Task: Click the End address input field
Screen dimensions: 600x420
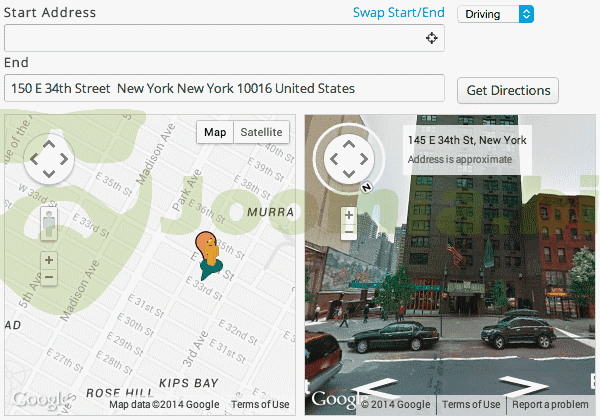Action: tap(224, 88)
